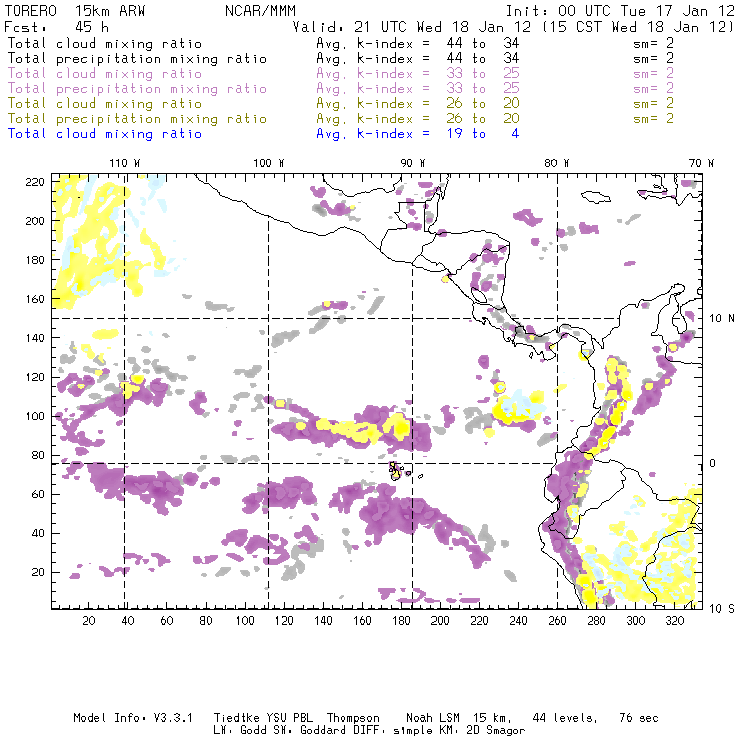This screenshot has height=740, width=740.
Task: Click the 'Model Info: V3.3.1' footer text
Action: 133,718
